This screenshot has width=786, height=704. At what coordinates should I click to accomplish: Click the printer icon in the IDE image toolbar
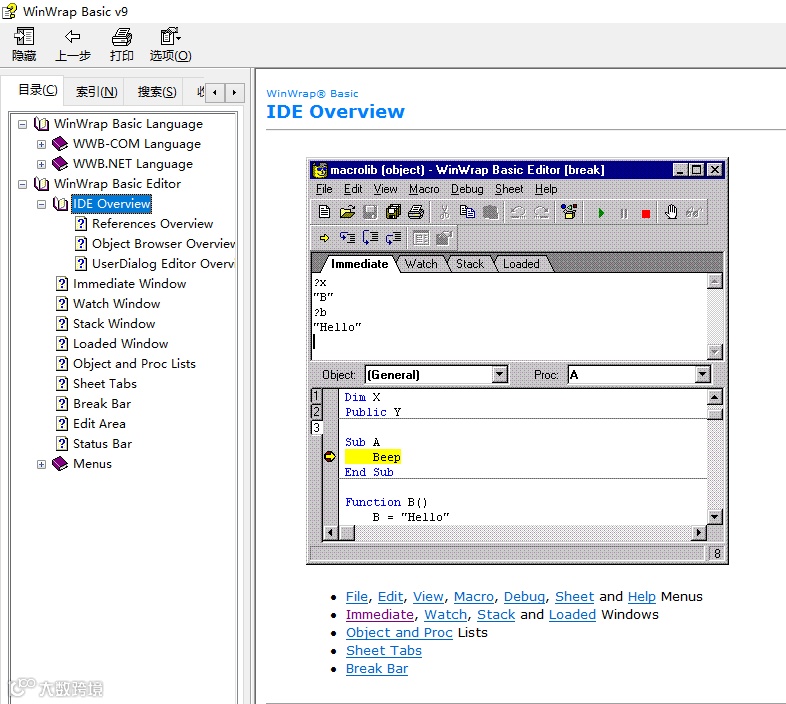[416, 212]
